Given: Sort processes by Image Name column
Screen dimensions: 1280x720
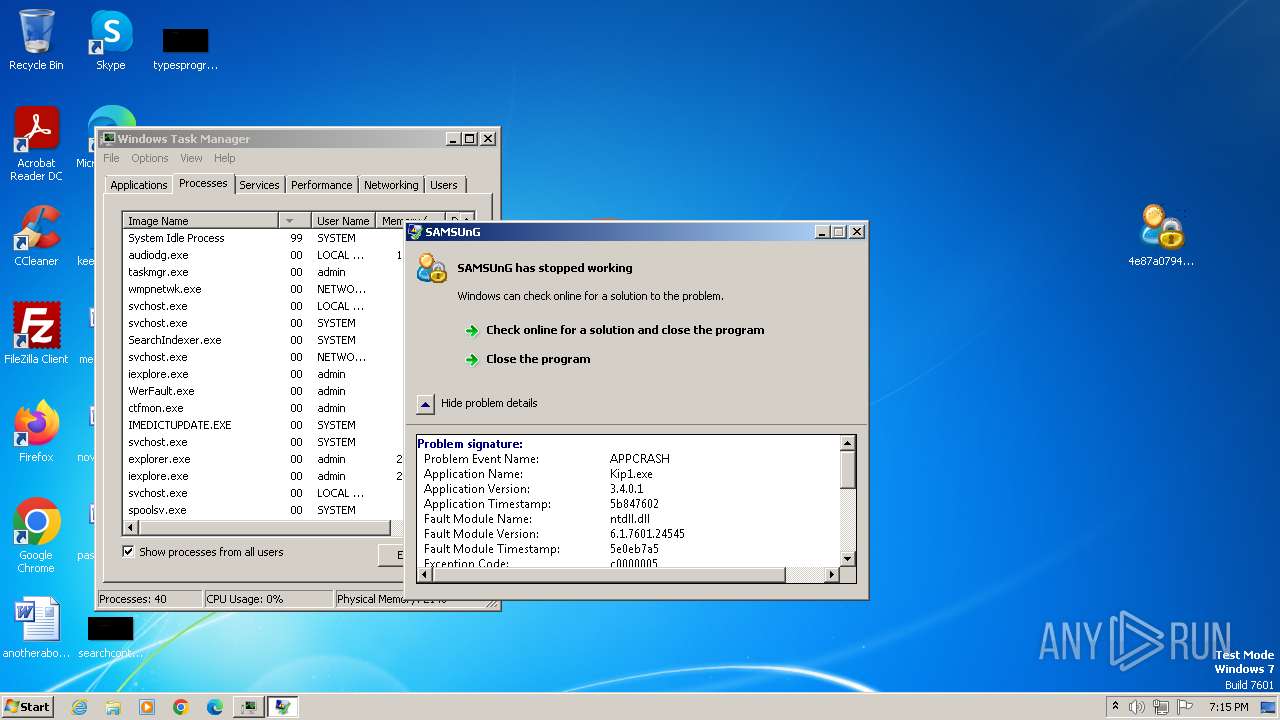Looking at the screenshot, I should [200, 220].
